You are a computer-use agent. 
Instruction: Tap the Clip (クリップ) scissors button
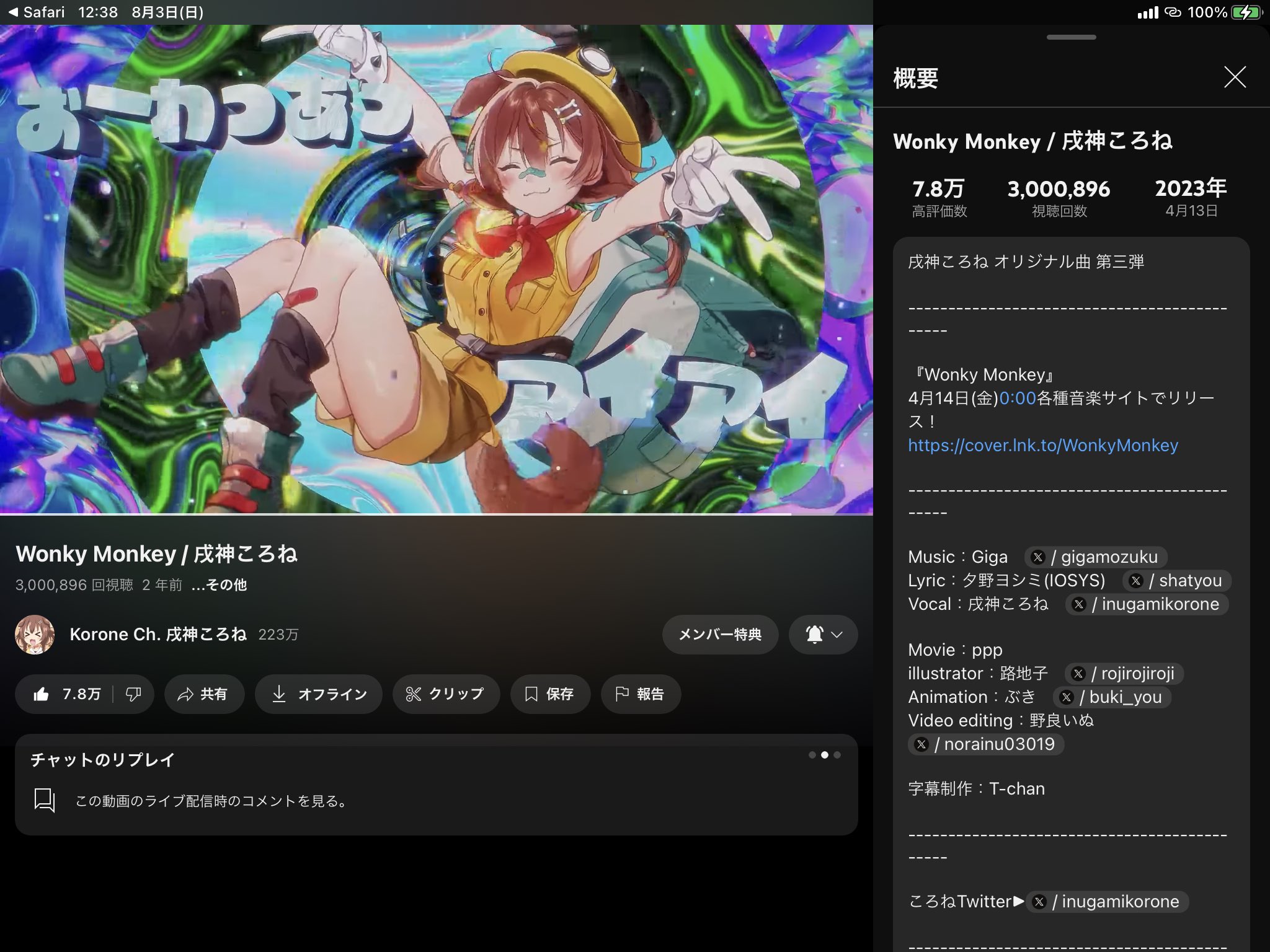coord(445,694)
